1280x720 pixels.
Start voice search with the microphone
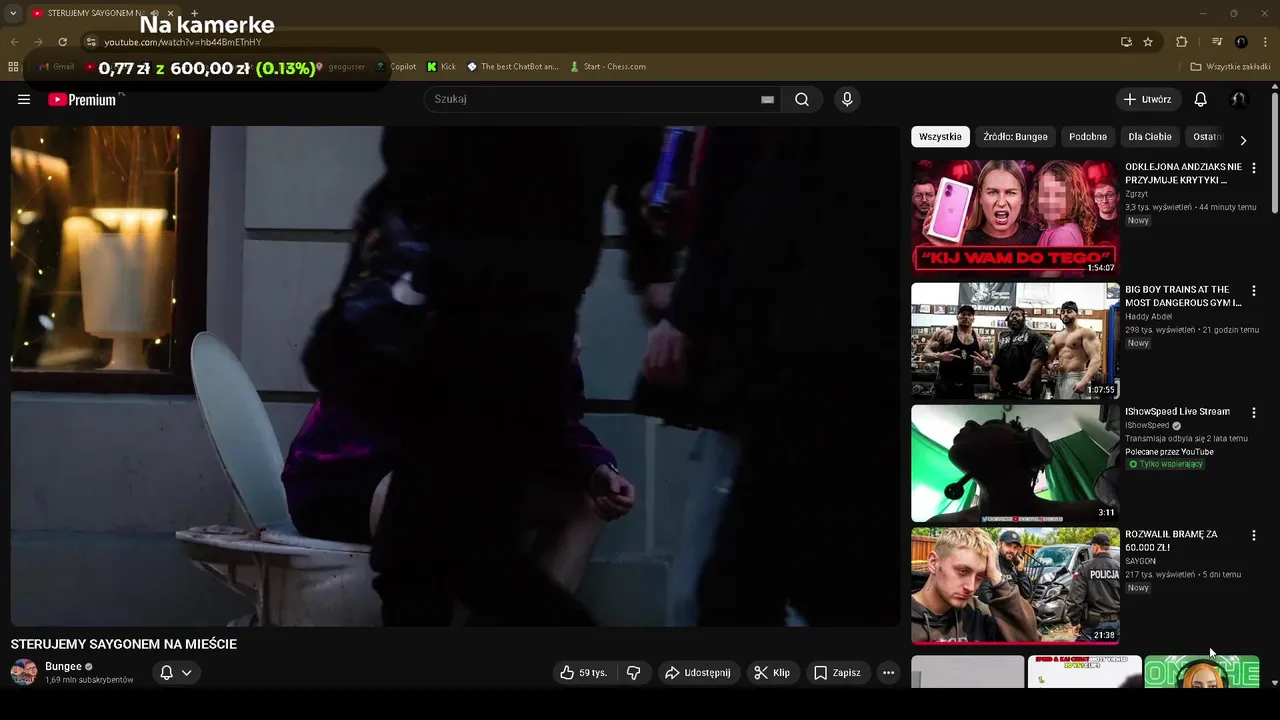pyautogui.click(x=847, y=99)
